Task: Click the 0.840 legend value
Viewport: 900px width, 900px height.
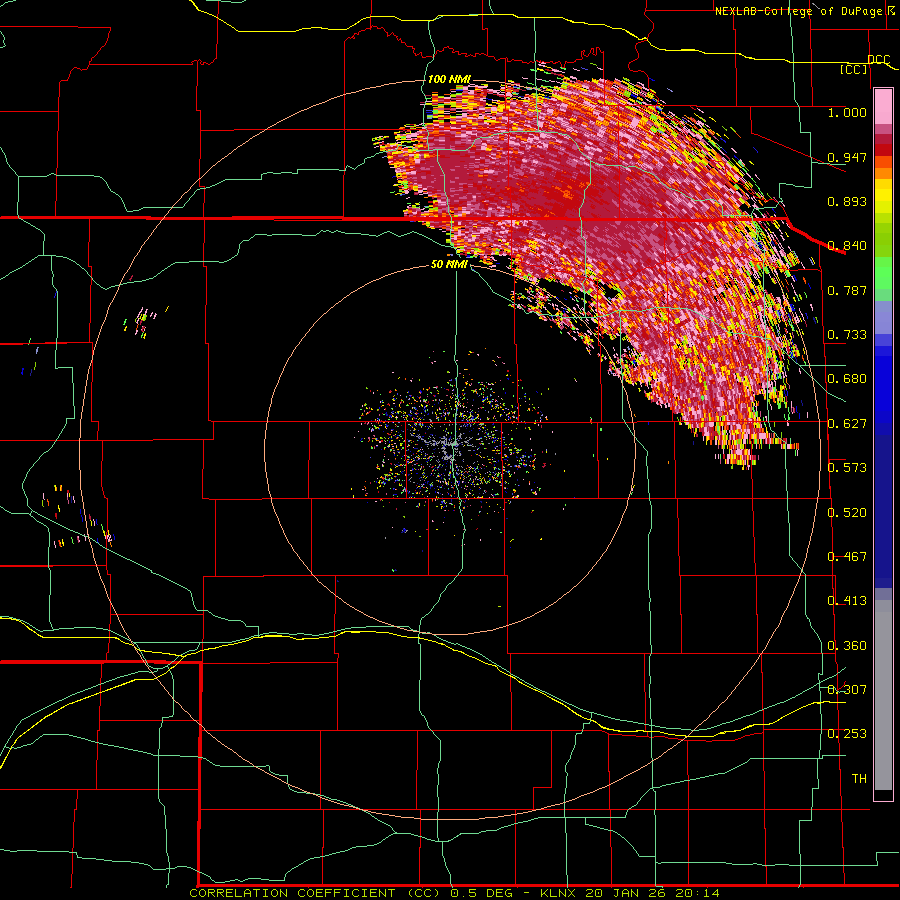Action: pyautogui.click(x=847, y=246)
